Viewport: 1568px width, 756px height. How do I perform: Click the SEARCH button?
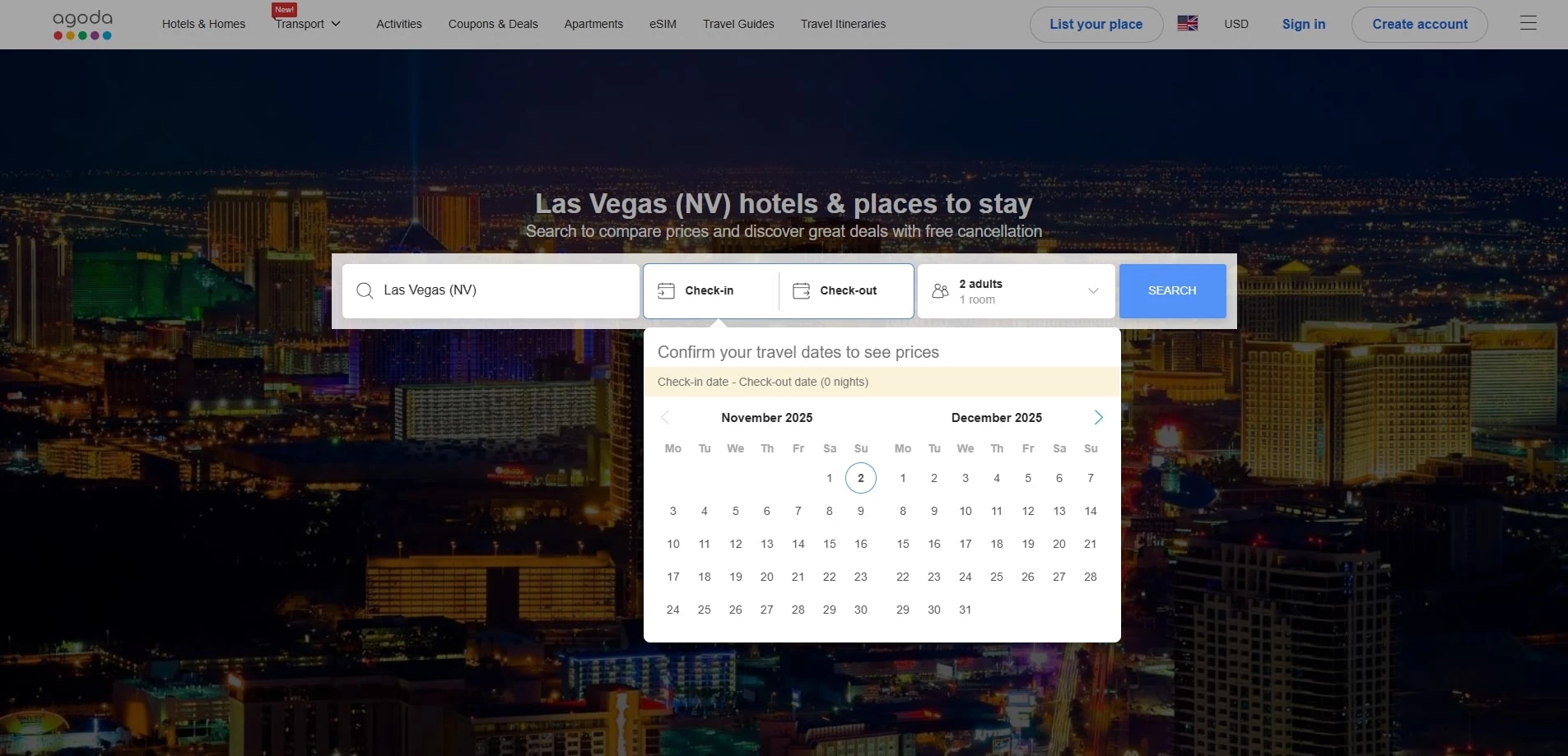(x=1172, y=291)
